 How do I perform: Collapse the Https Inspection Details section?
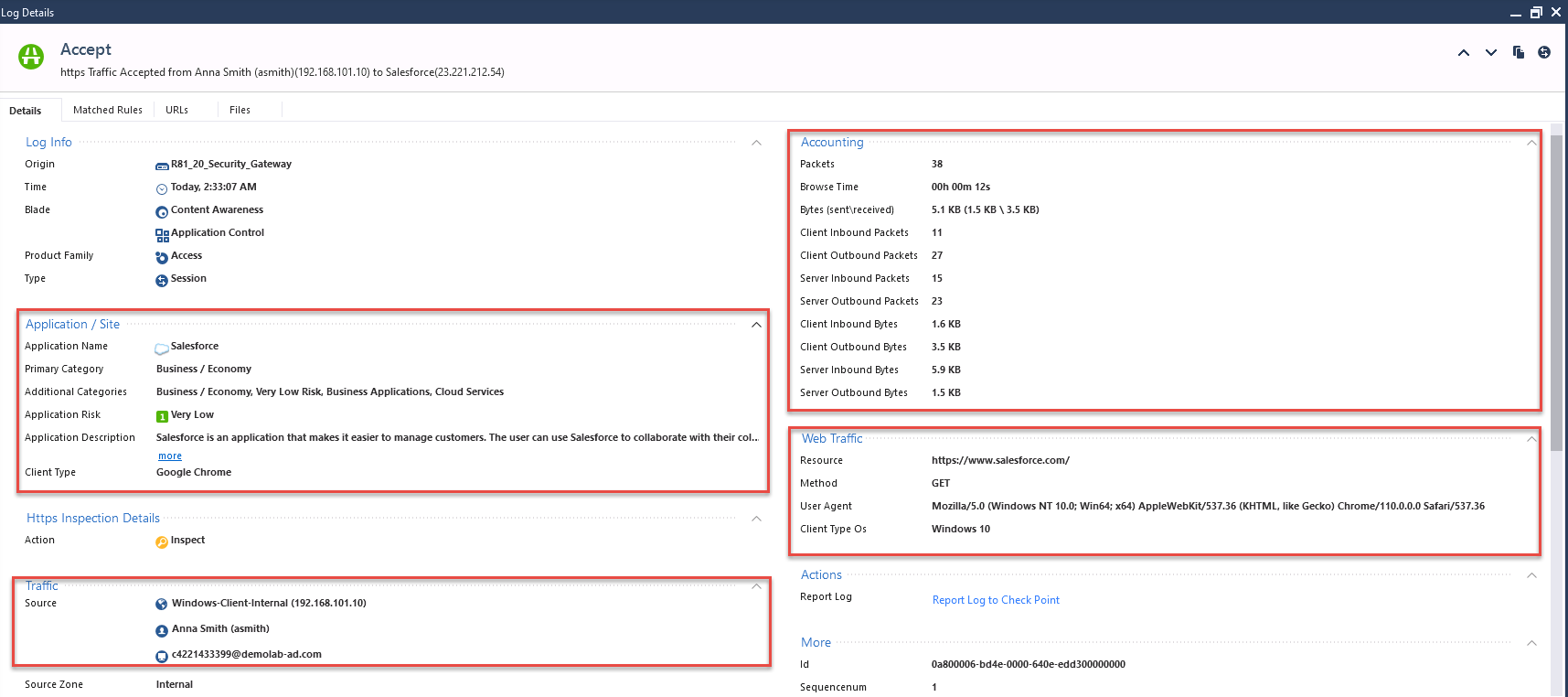click(756, 519)
